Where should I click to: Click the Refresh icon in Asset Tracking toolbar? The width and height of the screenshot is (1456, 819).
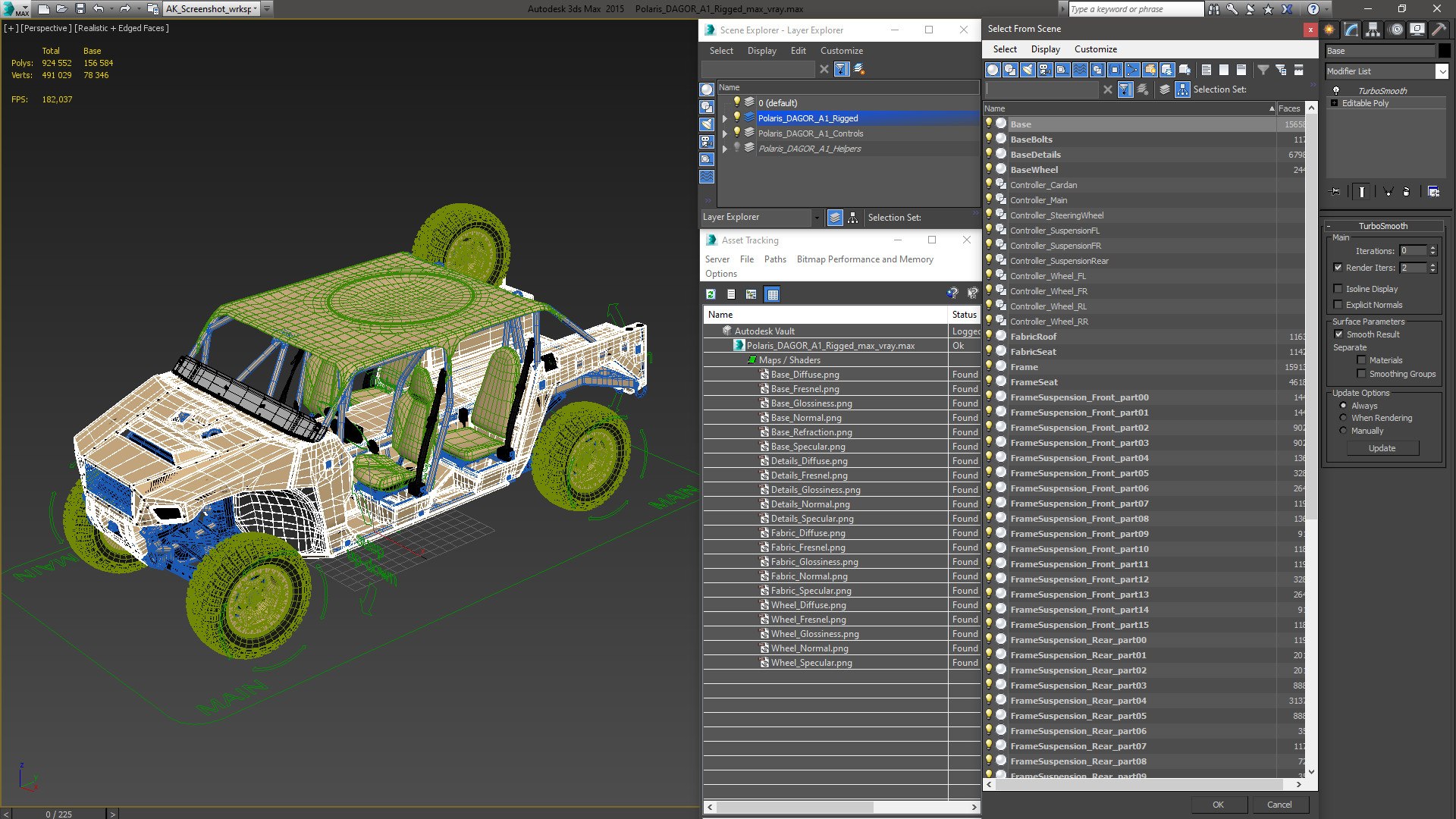711,294
